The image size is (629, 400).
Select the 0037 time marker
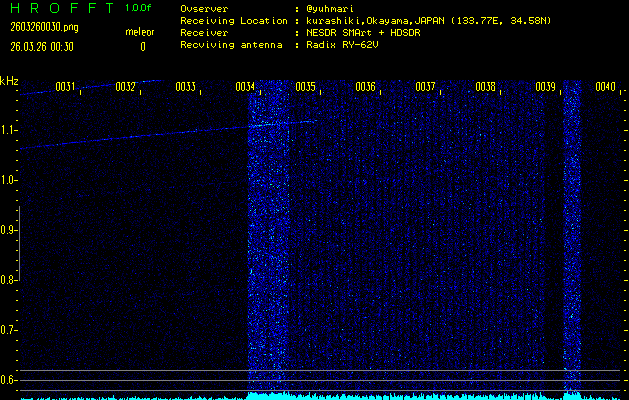pos(425,88)
